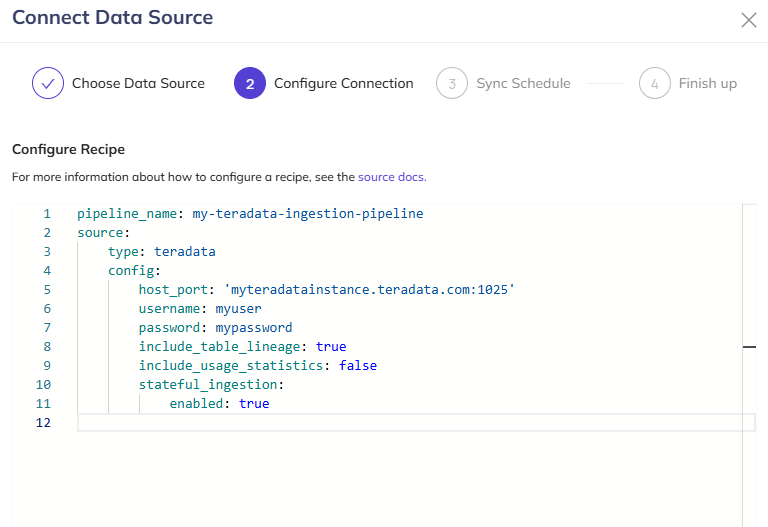
Task: Click the step 2 circle icon
Action: click(250, 83)
